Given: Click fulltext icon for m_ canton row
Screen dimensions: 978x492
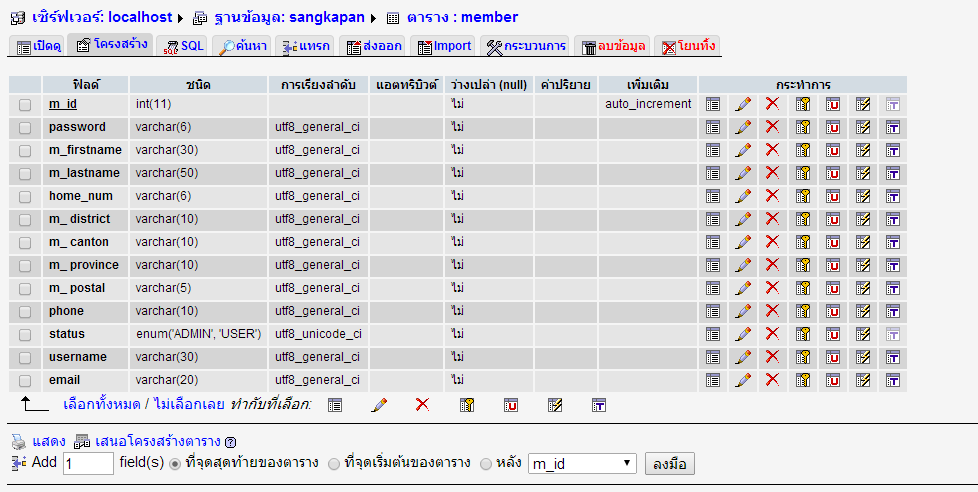Looking at the screenshot, I should (893, 243).
